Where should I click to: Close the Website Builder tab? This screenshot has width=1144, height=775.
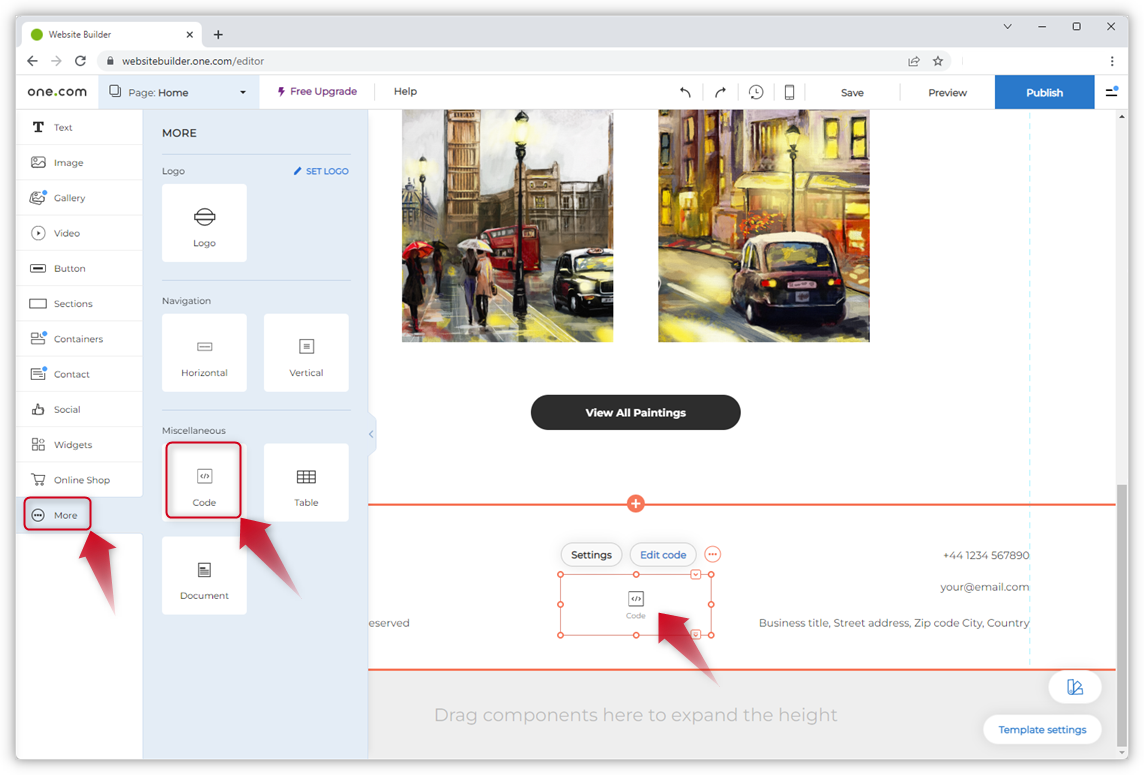tap(190, 34)
